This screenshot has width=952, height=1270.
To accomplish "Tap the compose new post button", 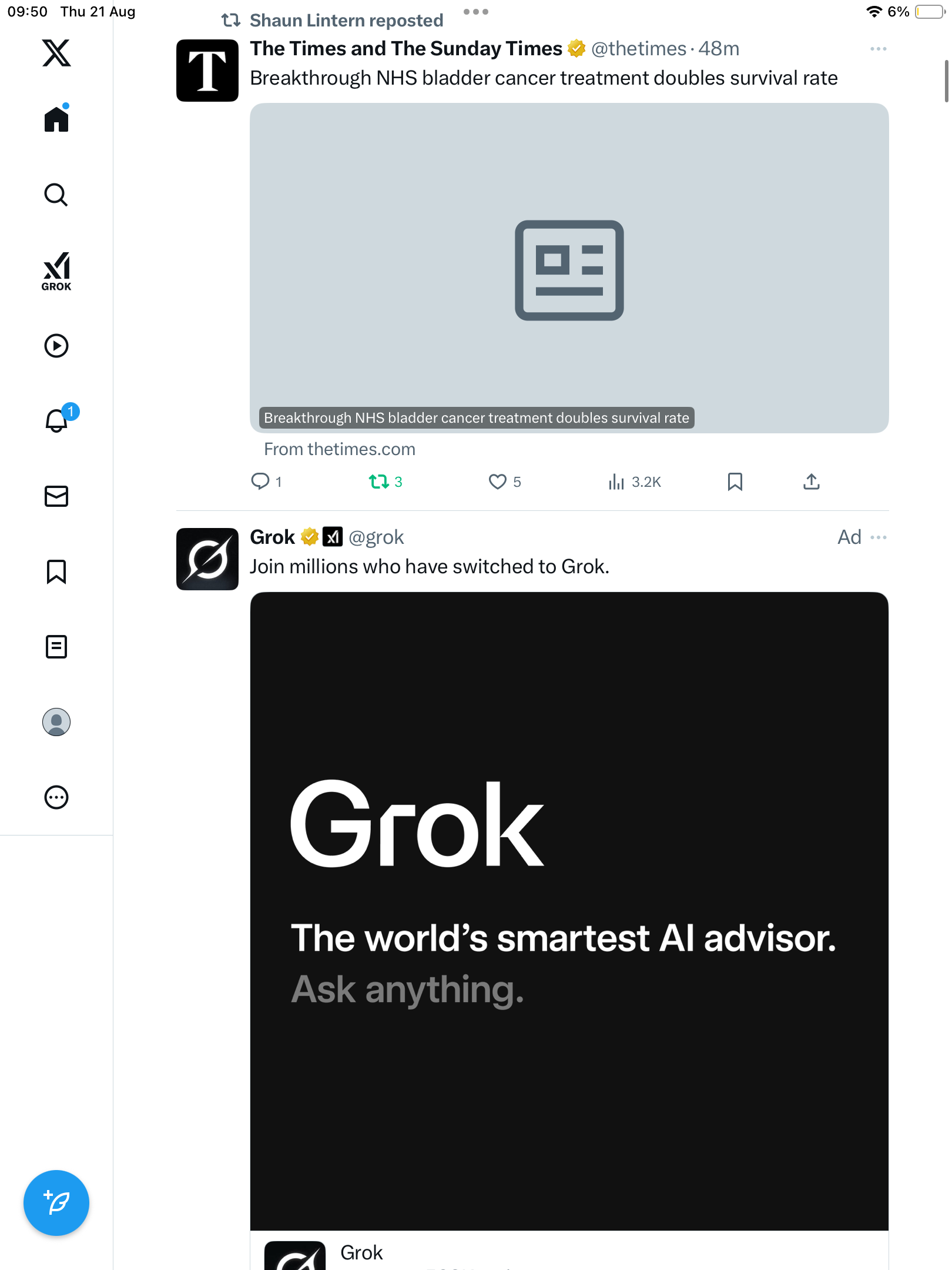I will pos(56,1203).
